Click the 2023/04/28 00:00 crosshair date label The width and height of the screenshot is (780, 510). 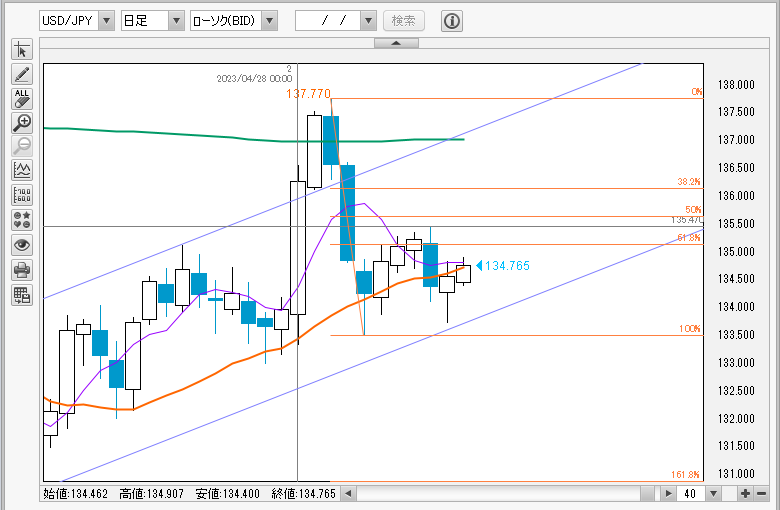point(254,78)
